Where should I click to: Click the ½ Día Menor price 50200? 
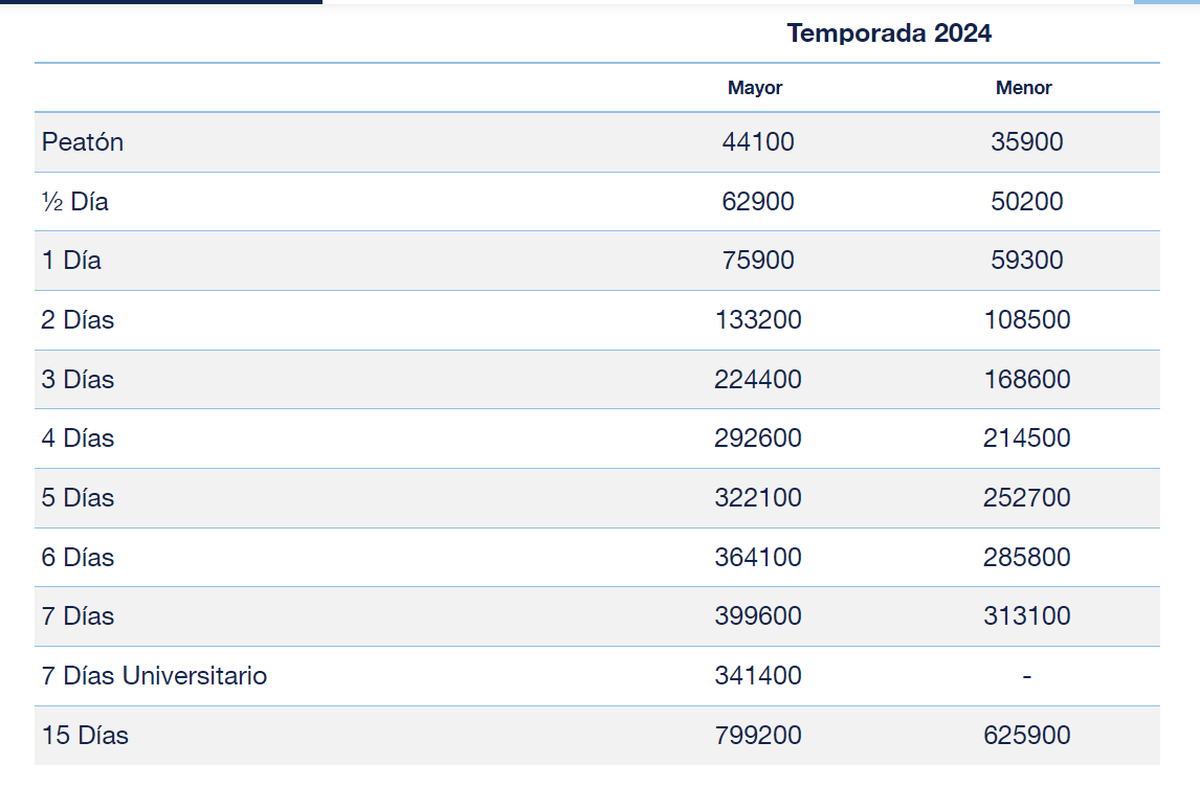point(1027,202)
